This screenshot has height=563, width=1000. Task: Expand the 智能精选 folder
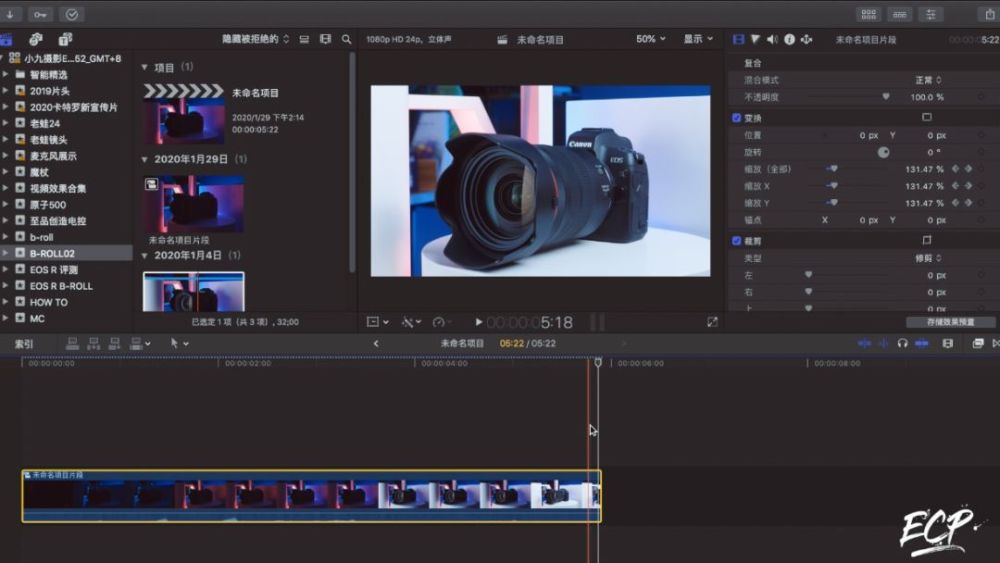[x=5, y=75]
